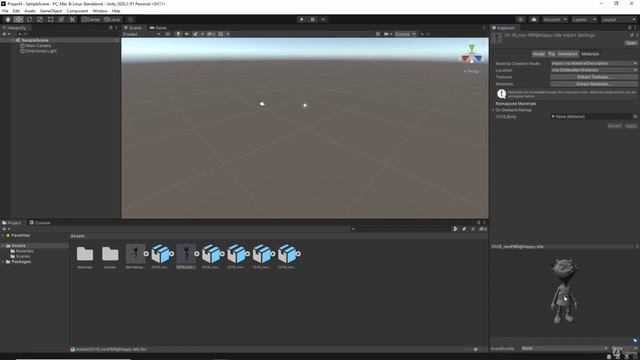Viewport: 640px width, 360px height.
Task: Toggle the Hierarchy panel lock
Action: coord(110,28)
